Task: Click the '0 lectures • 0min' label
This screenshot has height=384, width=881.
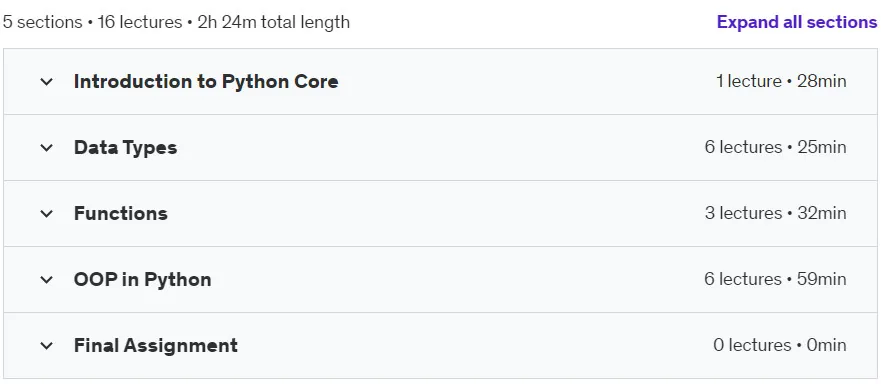Action: coord(780,345)
